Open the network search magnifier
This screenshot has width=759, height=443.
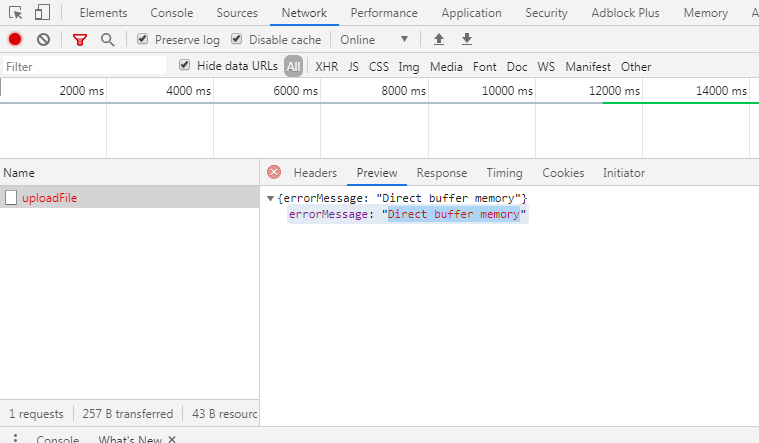[107, 40]
